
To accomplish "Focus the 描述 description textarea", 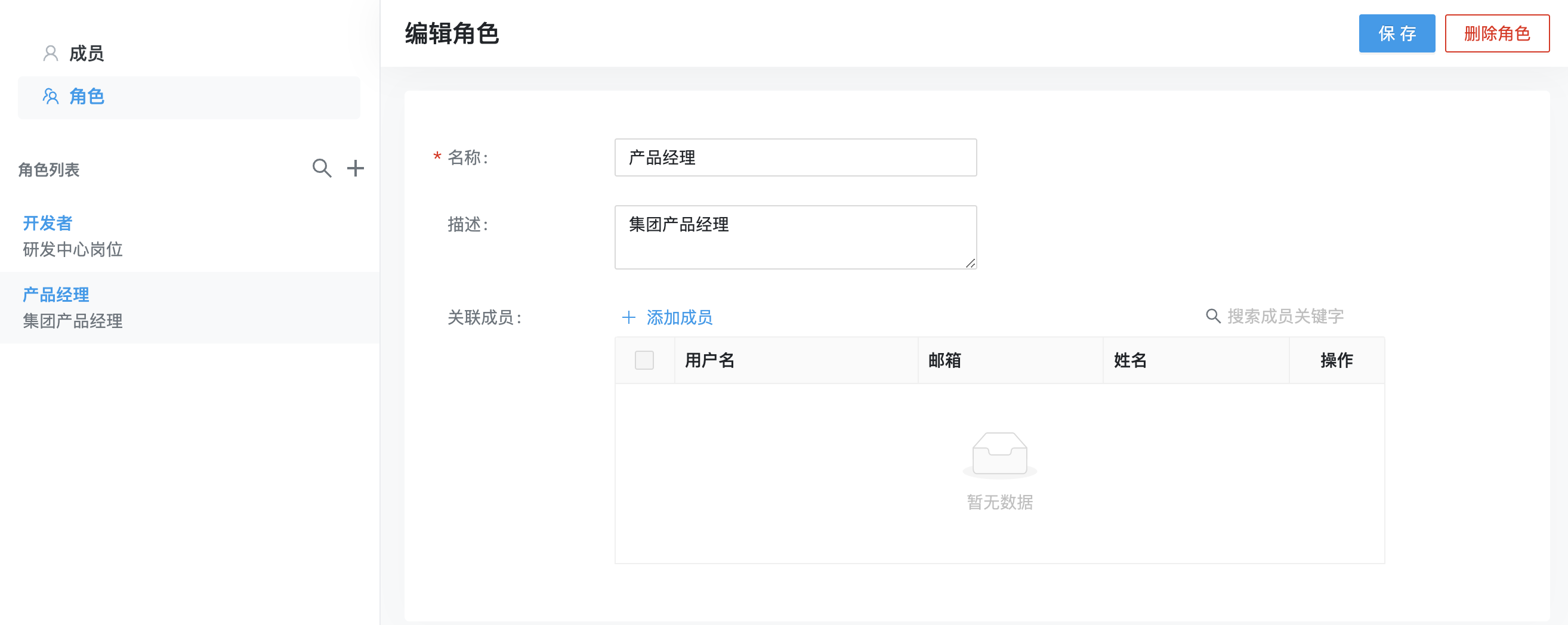I will (x=795, y=237).
